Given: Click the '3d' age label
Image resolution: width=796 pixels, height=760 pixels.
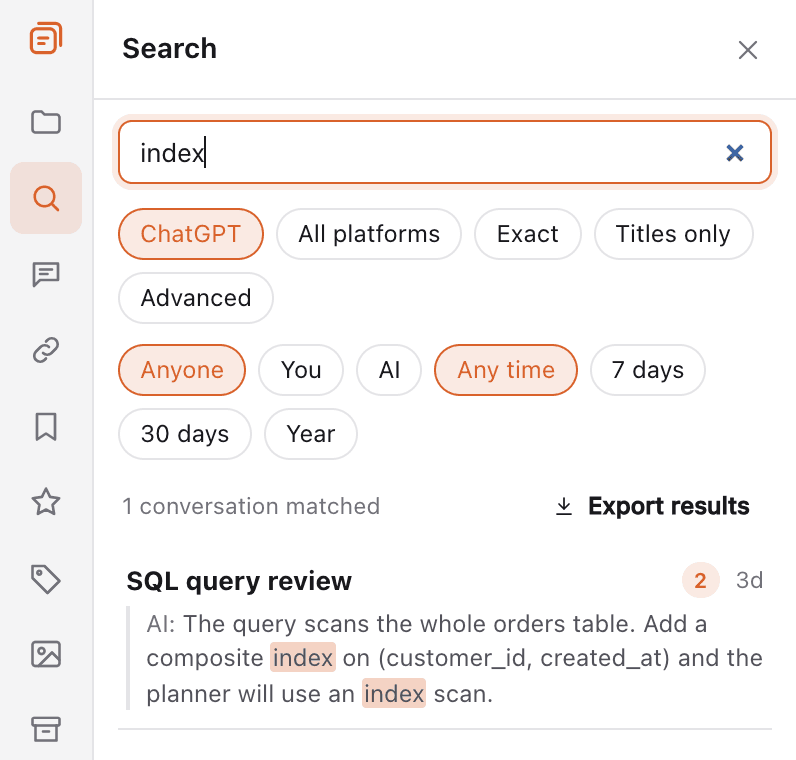Looking at the screenshot, I should tap(749, 580).
